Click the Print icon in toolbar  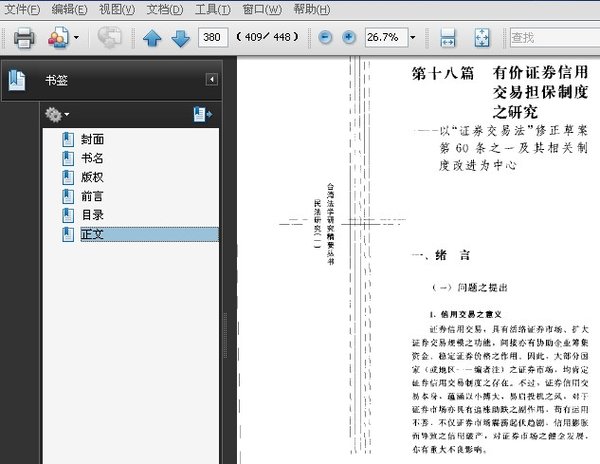(25, 38)
